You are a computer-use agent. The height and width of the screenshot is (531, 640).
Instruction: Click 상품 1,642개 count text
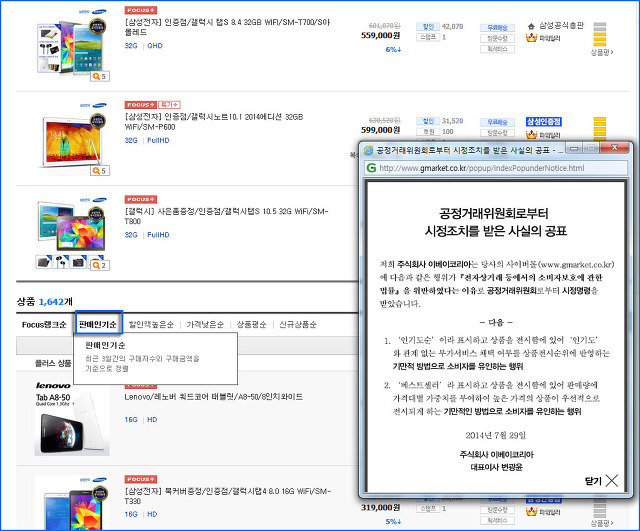coord(44,302)
